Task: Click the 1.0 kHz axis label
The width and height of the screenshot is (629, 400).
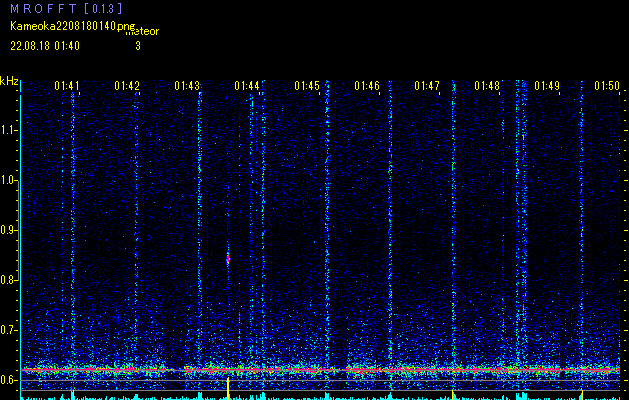Action: (x=8, y=181)
